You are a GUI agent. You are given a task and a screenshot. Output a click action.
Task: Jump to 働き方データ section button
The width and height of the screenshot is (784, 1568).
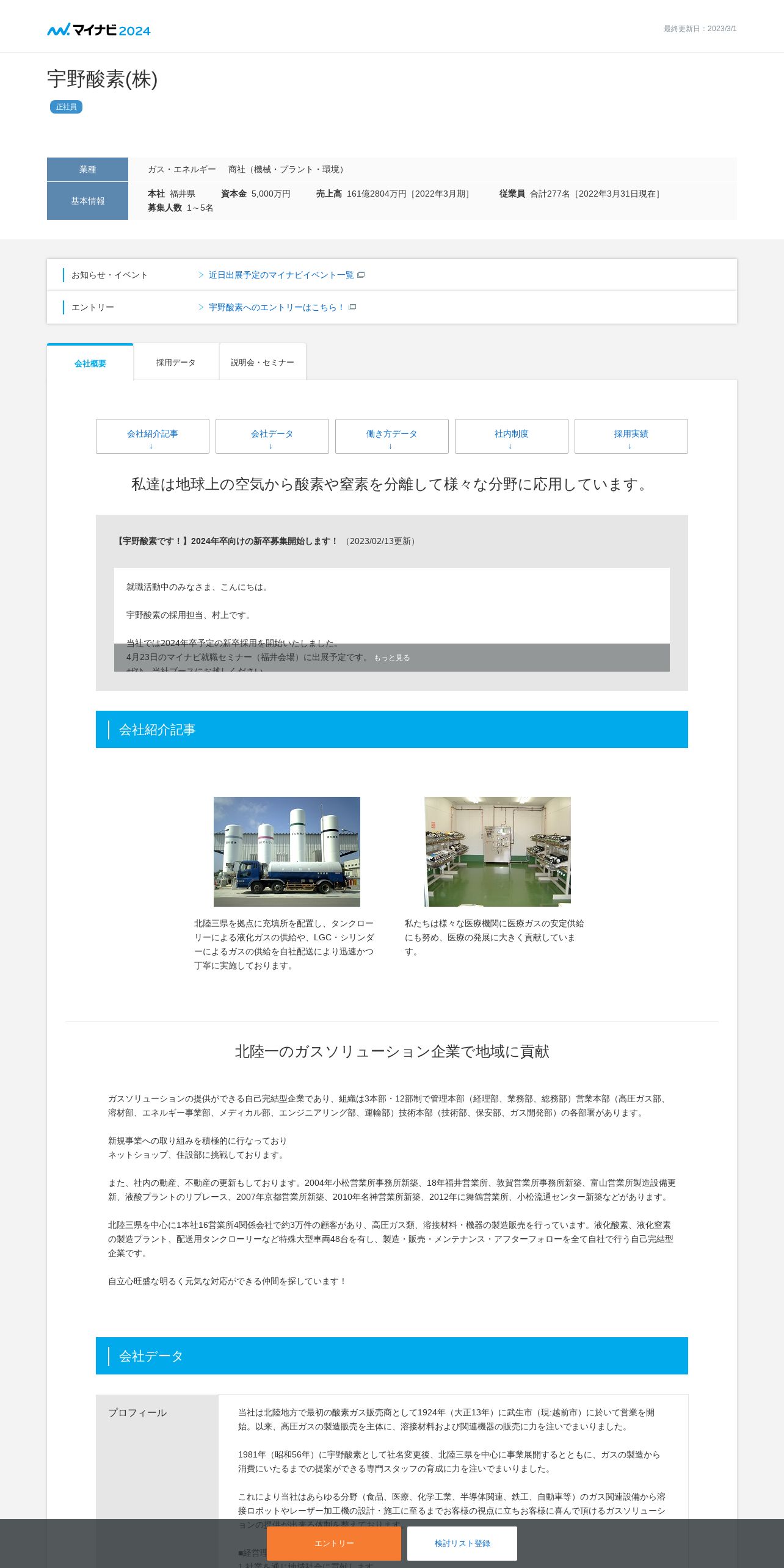[392, 436]
